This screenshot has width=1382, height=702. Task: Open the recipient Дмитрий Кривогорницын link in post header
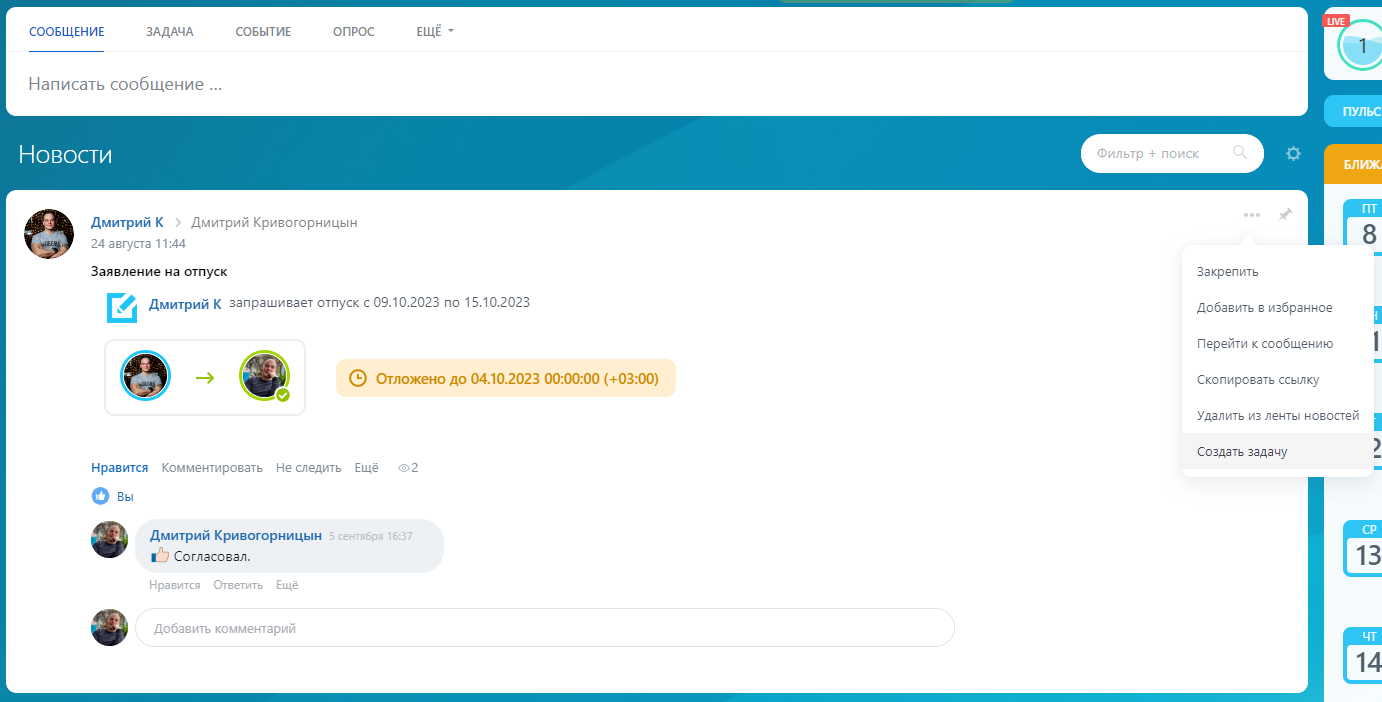coord(274,222)
